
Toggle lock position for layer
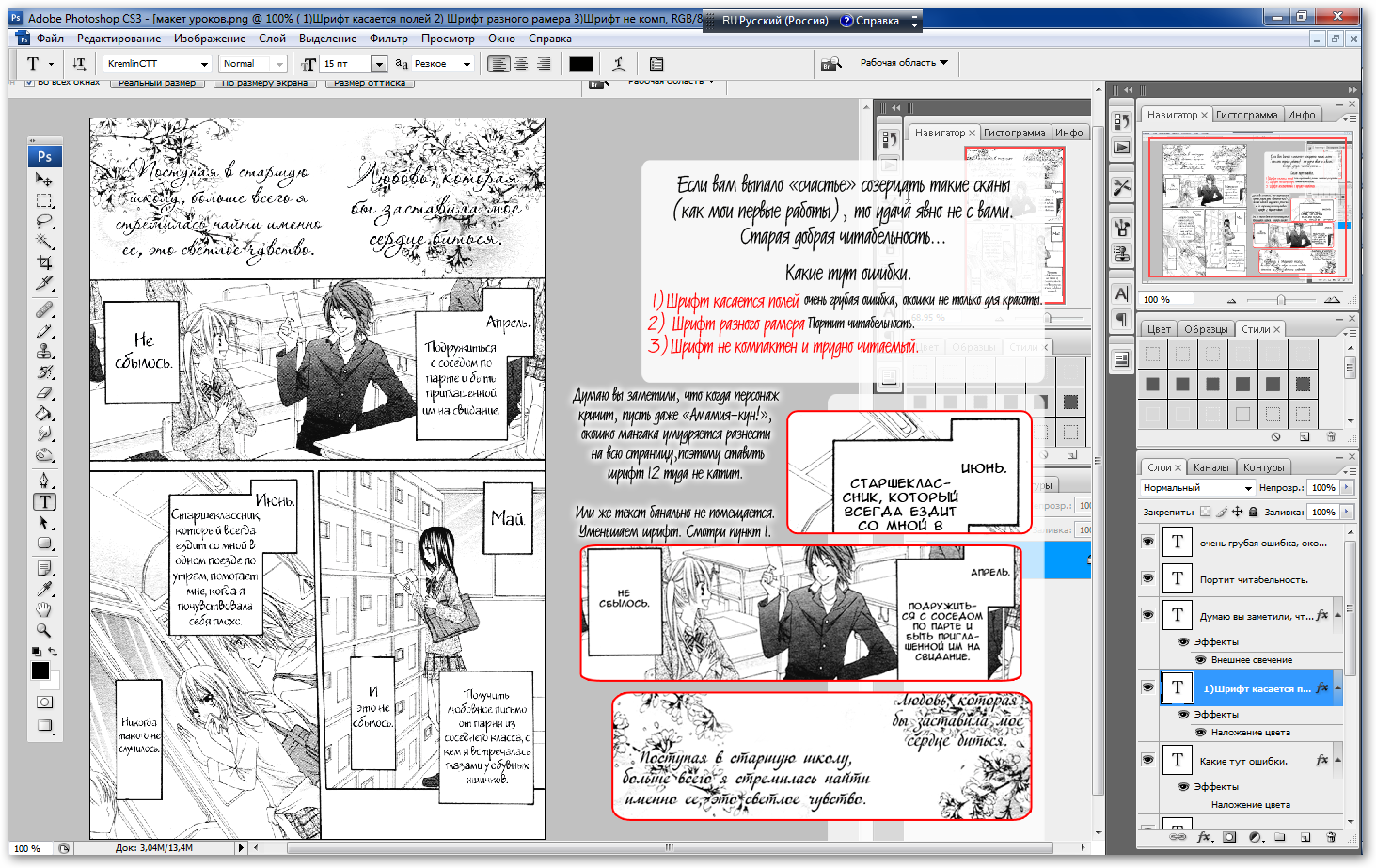(1237, 512)
